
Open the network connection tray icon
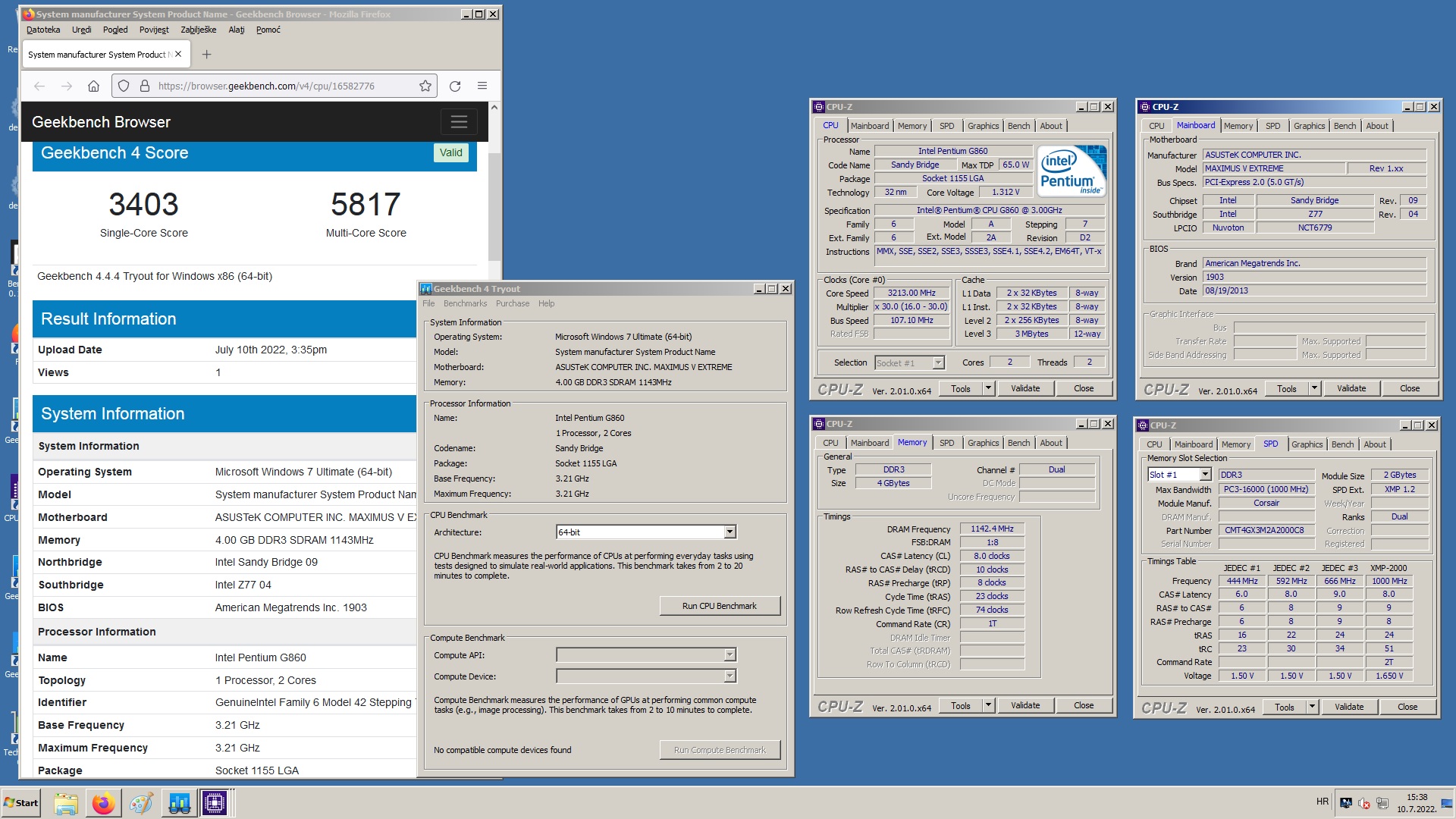[1382, 803]
